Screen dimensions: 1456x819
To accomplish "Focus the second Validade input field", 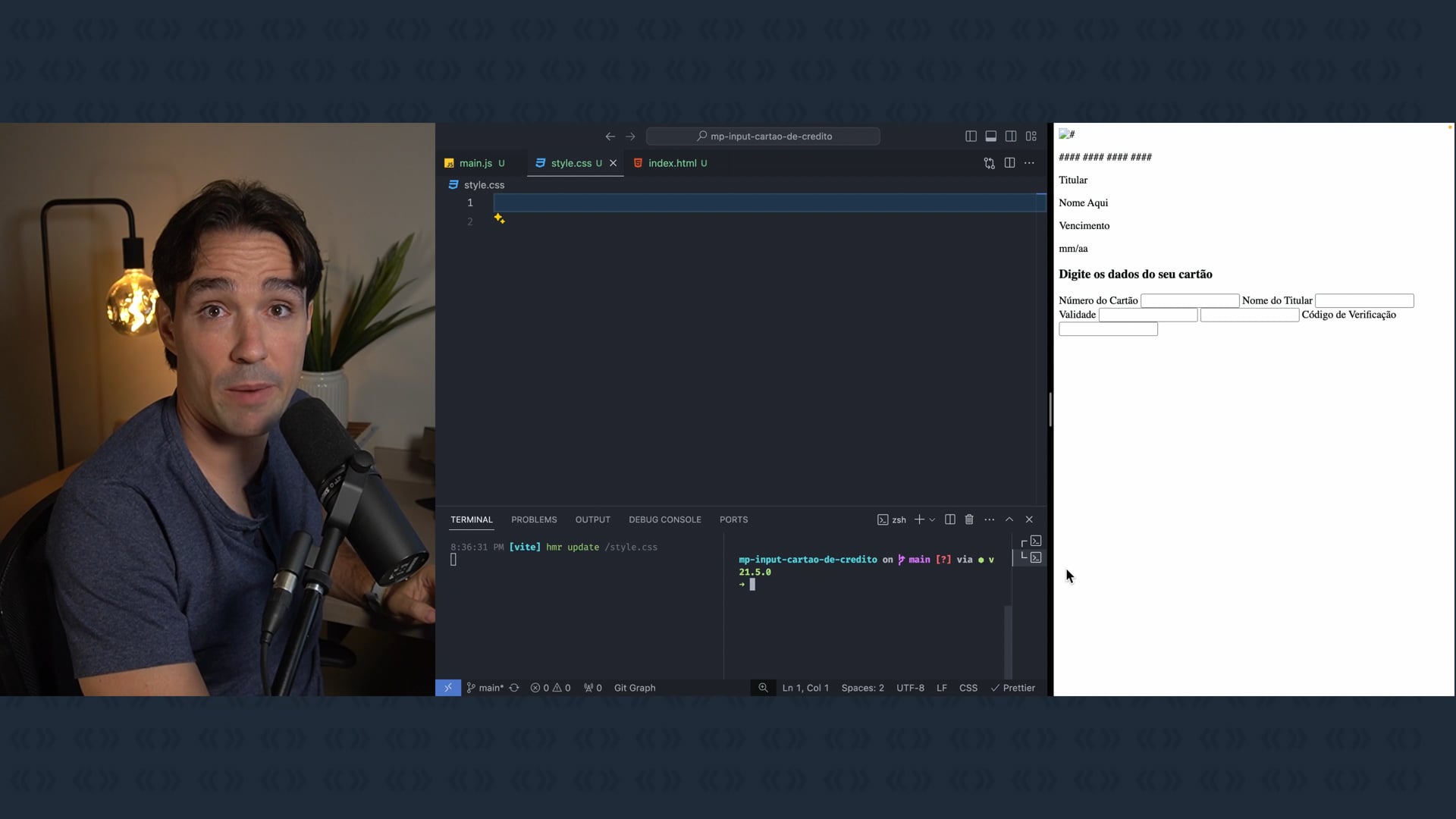I will (1250, 315).
